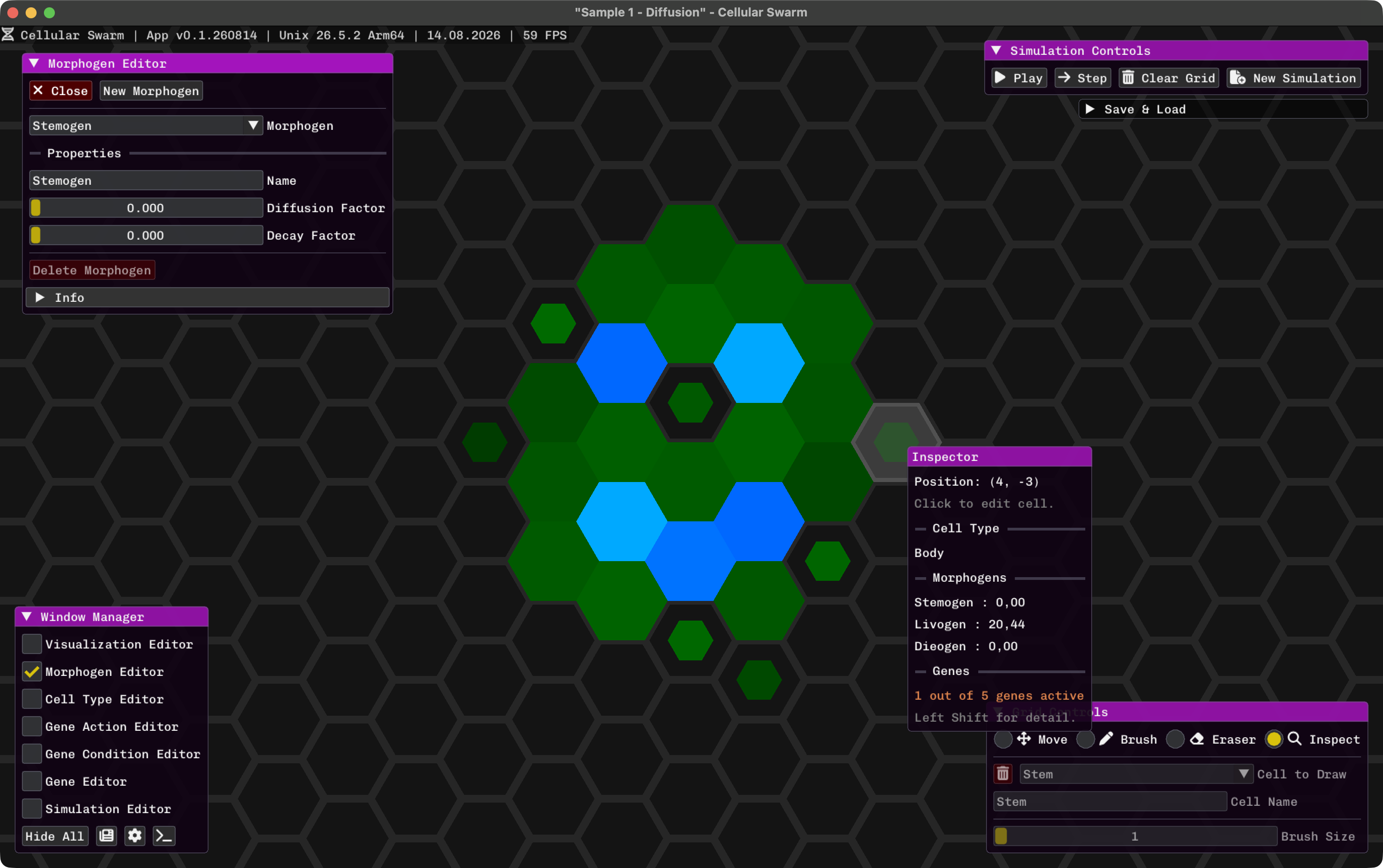Start the simulation with the Play button

coord(1019,78)
